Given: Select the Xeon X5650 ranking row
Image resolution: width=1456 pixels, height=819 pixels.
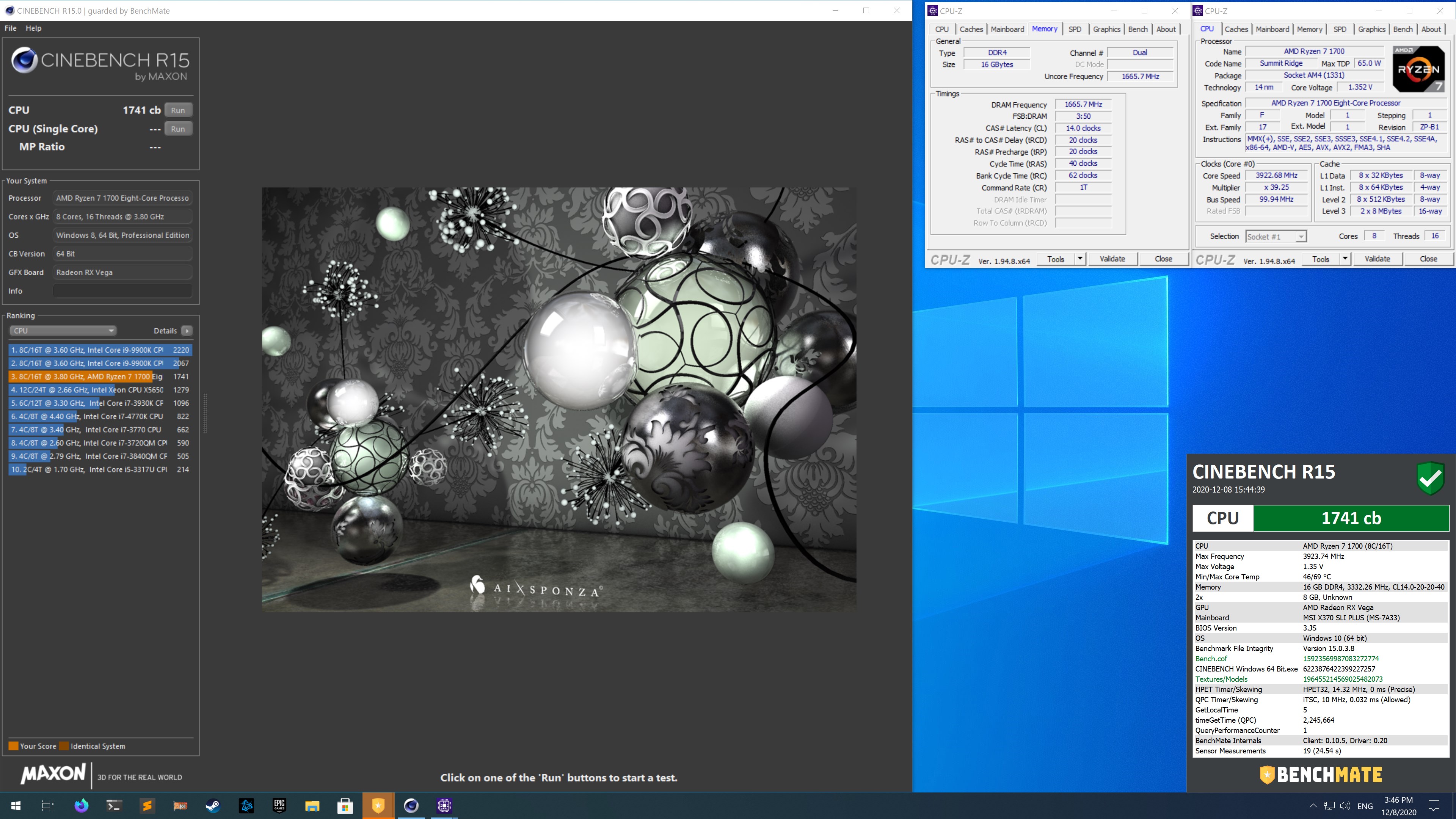Looking at the screenshot, I should 100,389.
